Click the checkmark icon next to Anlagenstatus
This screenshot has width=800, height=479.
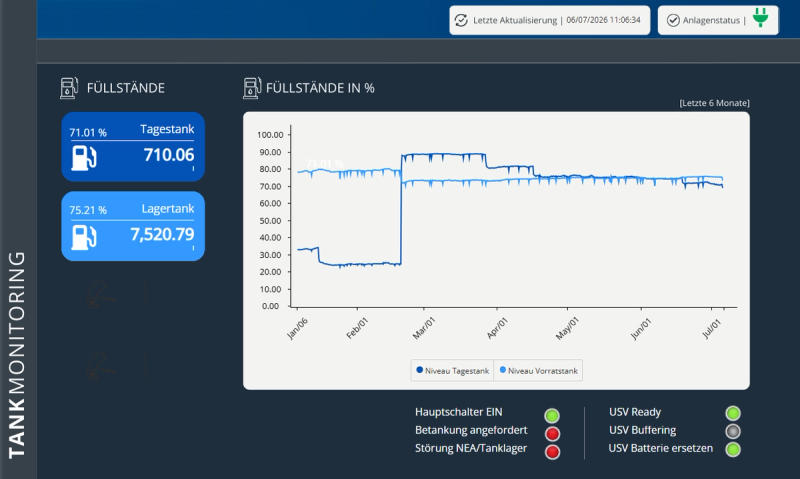[673, 20]
